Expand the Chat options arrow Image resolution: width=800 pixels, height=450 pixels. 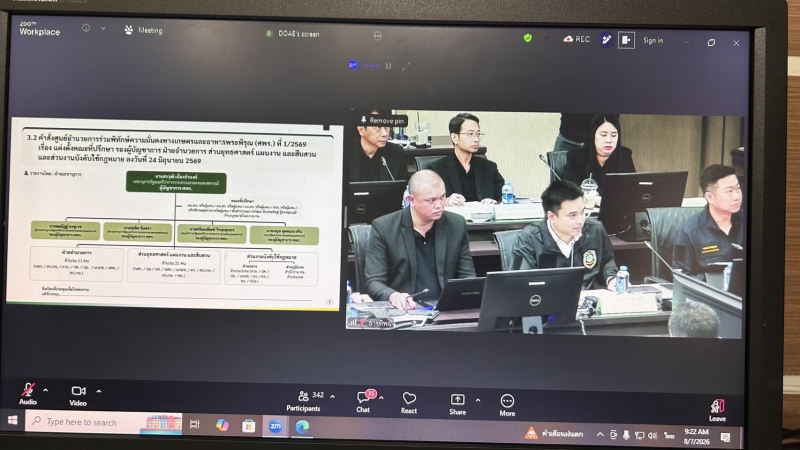[x=382, y=397]
